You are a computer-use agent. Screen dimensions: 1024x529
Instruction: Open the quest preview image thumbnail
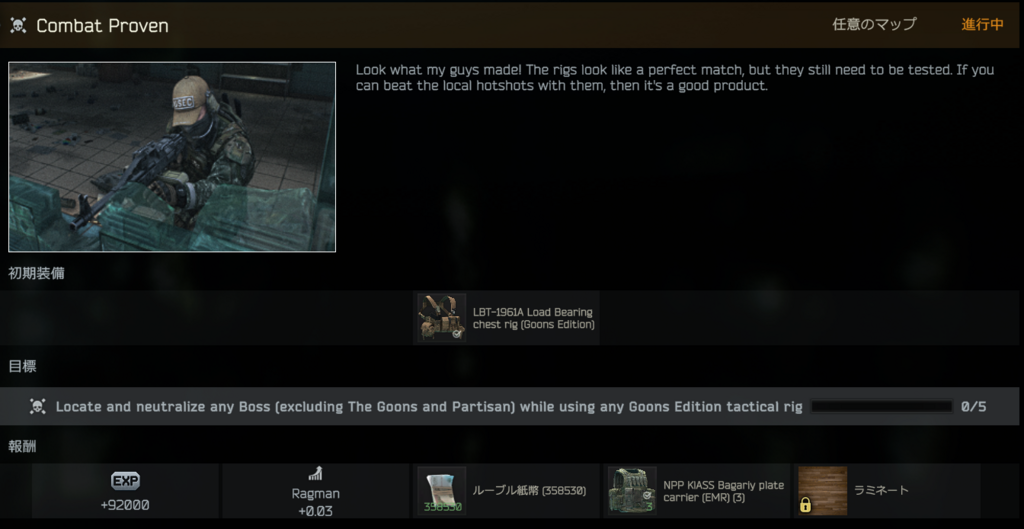(x=172, y=157)
